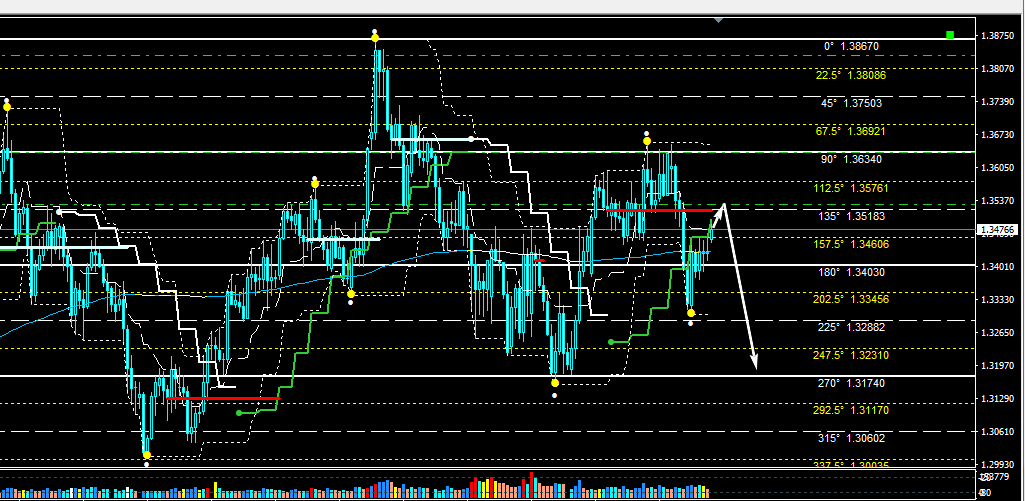Image resolution: width=1025 pixels, height=501 pixels.
Task: Click 1.32650 on the price scale
Action: pyautogui.click(x=998, y=333)
